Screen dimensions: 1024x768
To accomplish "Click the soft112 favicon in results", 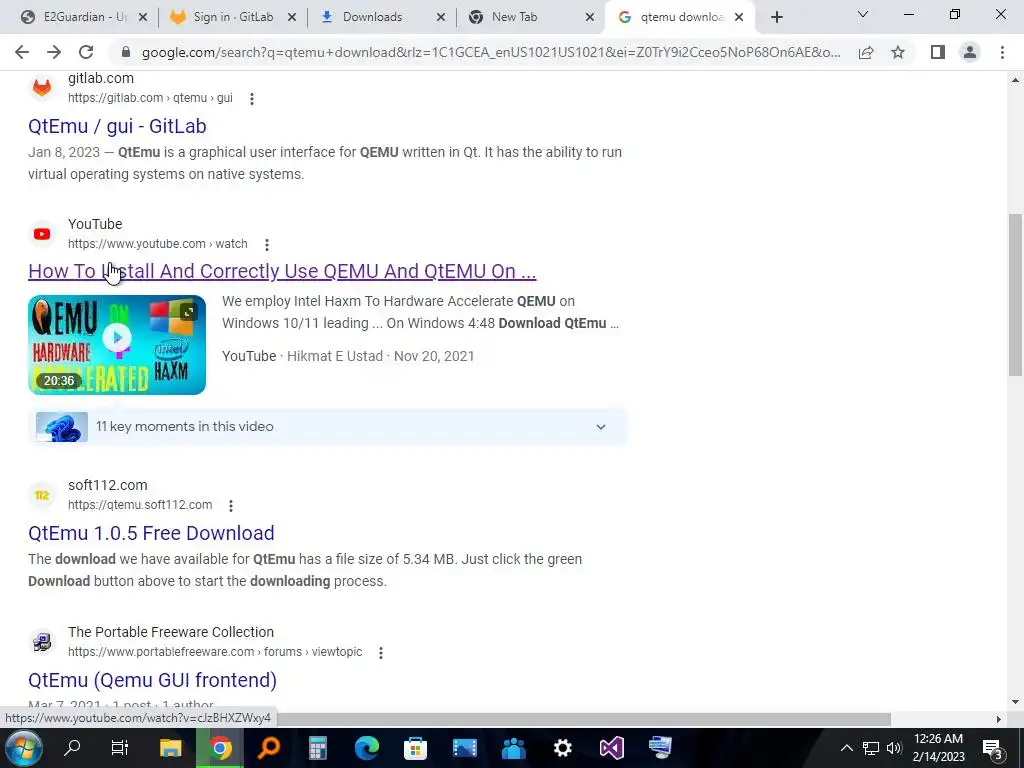I will click(42, 495).
